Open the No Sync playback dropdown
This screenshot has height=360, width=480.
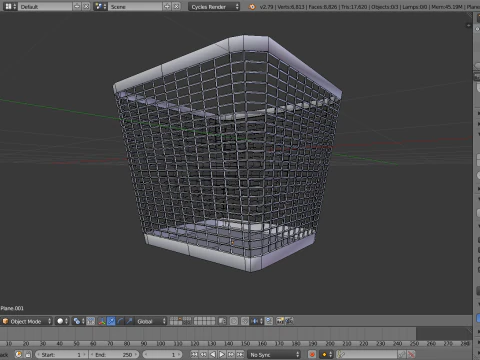(x=274, y=354)
